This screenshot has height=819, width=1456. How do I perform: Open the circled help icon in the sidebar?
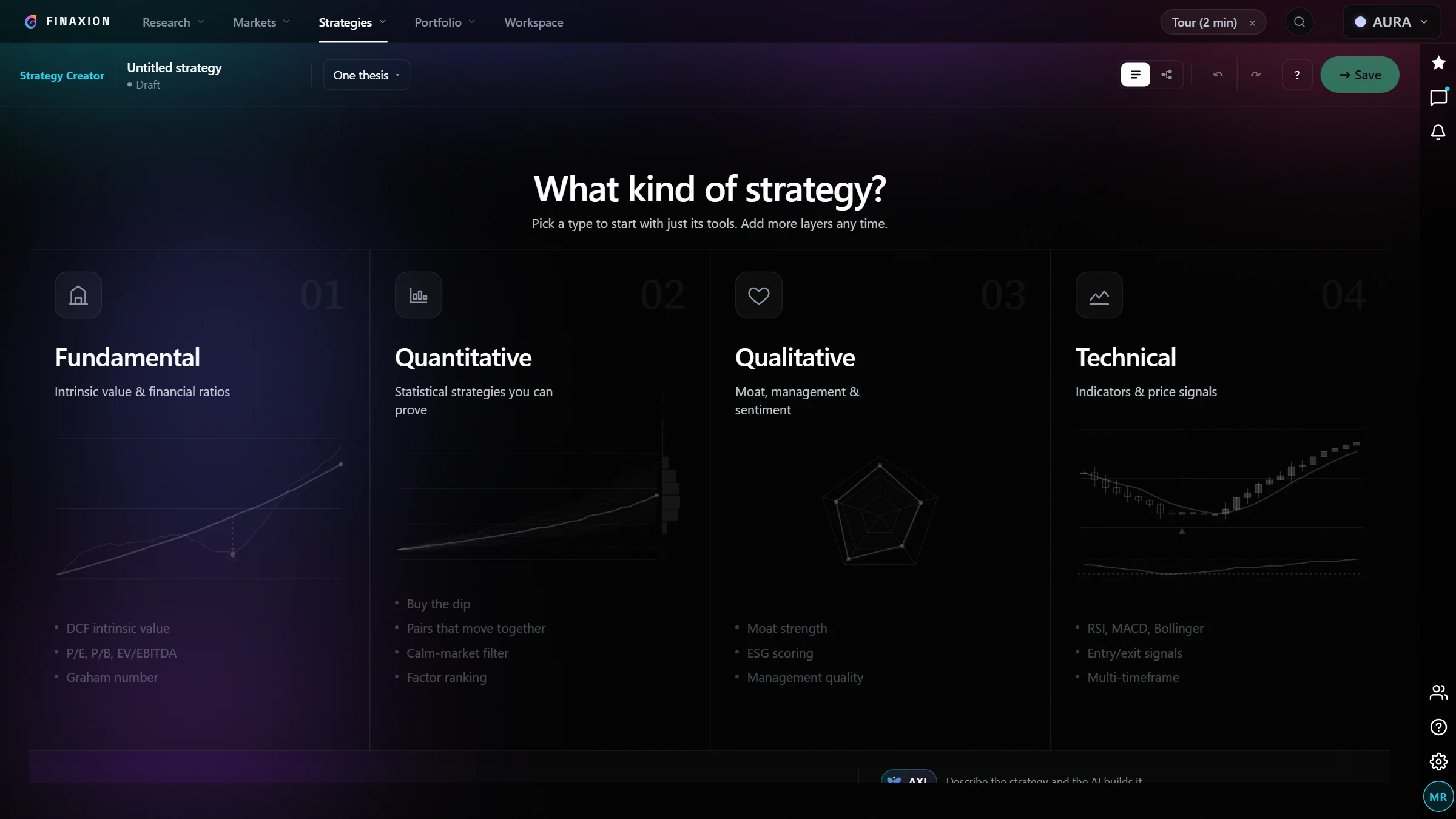(1438, 727)
